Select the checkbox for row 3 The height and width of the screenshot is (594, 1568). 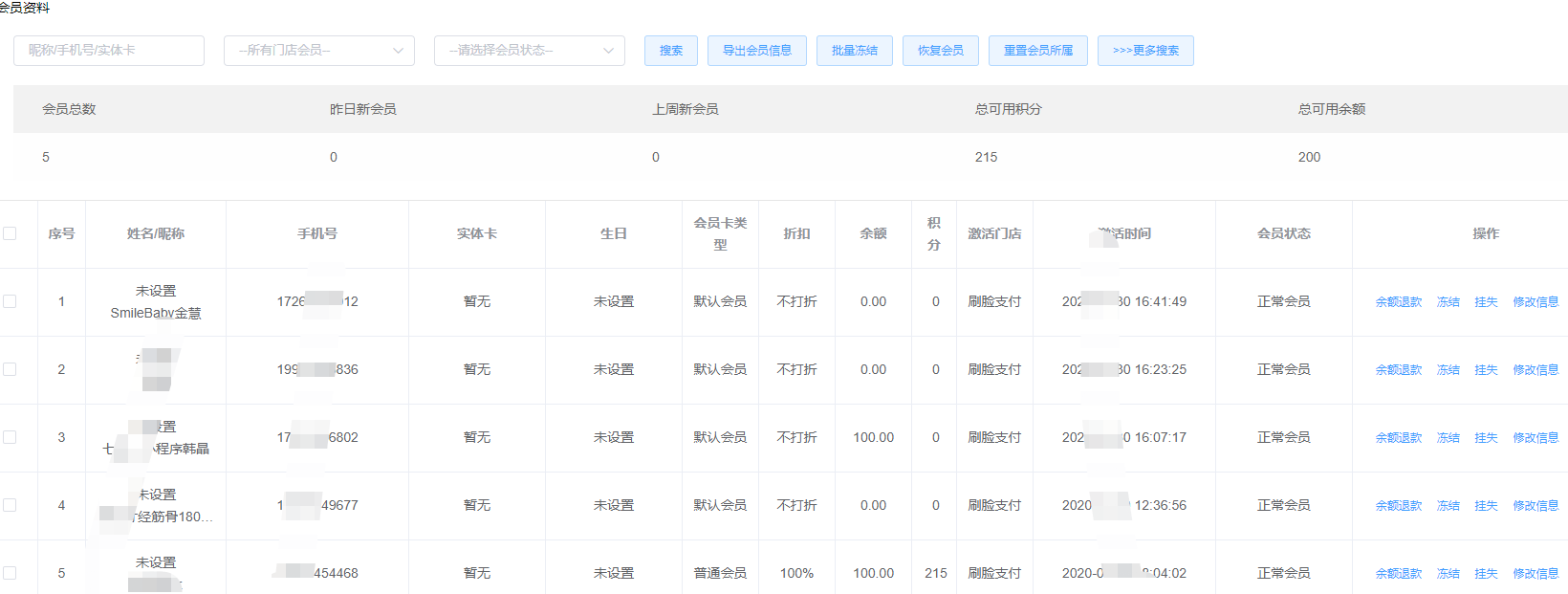pos(10,437)
